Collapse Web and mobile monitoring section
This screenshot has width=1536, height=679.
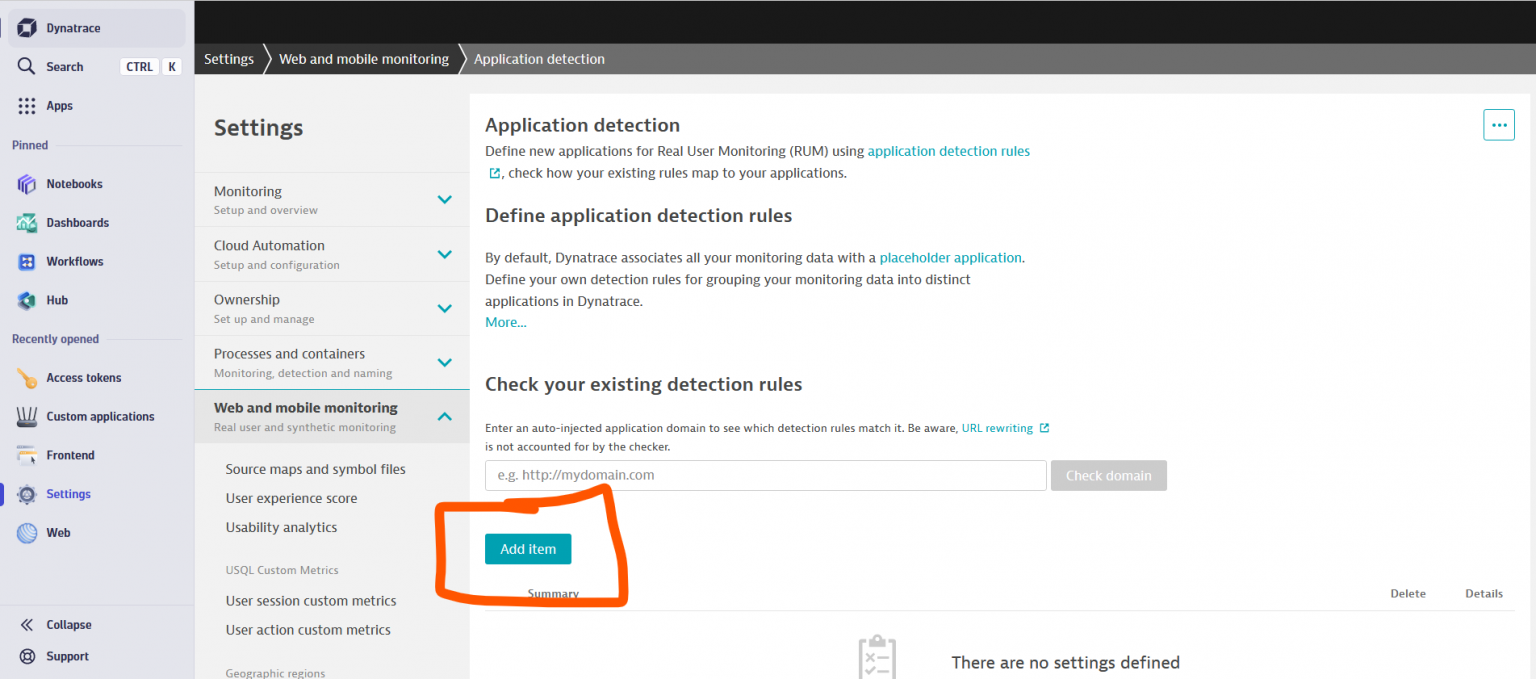tap(445, 416)
